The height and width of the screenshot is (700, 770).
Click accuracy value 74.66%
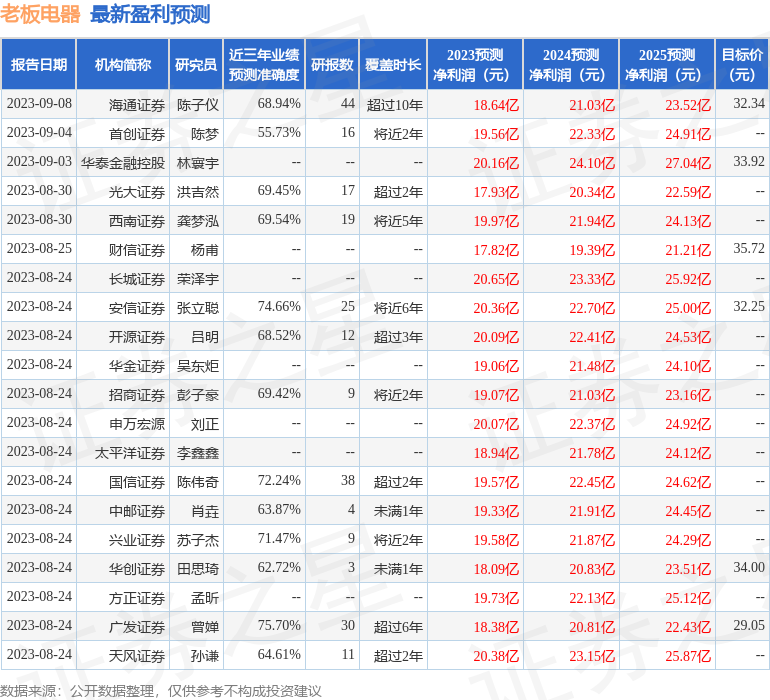coord(279,306)
